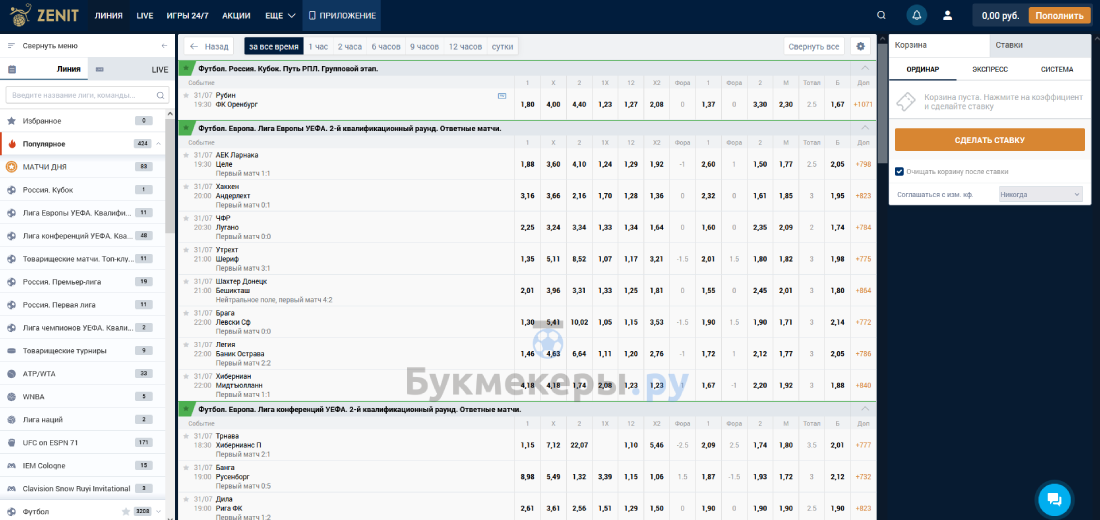Open the settings gear next to Свернуть все
Image resolution: width=1100 pixels, height=520 pixels.
click(x=860, y=46)
